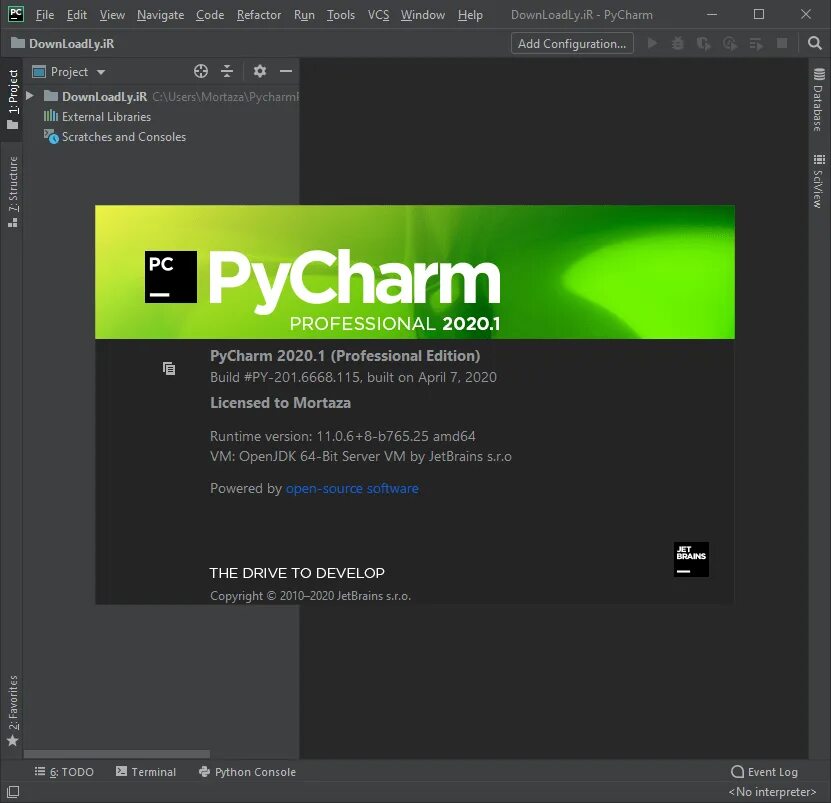Open the Code menu
This screenshot has height=803, width=831.
[x=210, y=15]
